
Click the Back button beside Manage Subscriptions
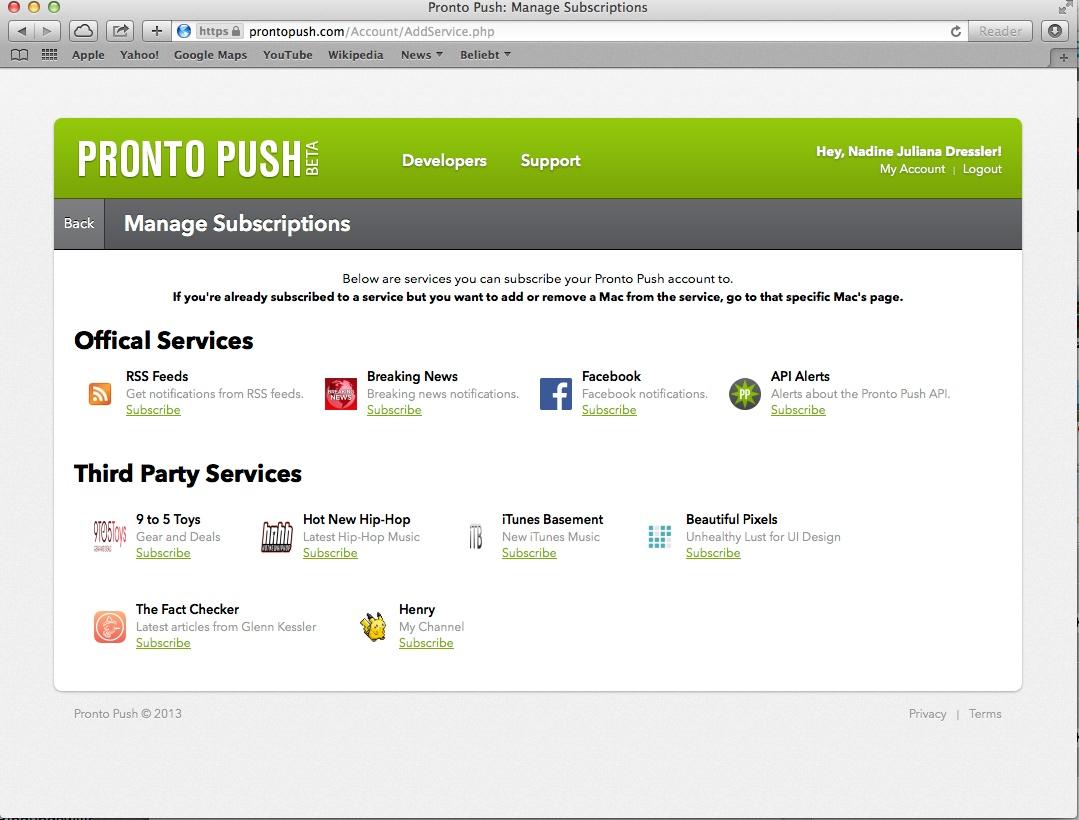tap(79, 224)
